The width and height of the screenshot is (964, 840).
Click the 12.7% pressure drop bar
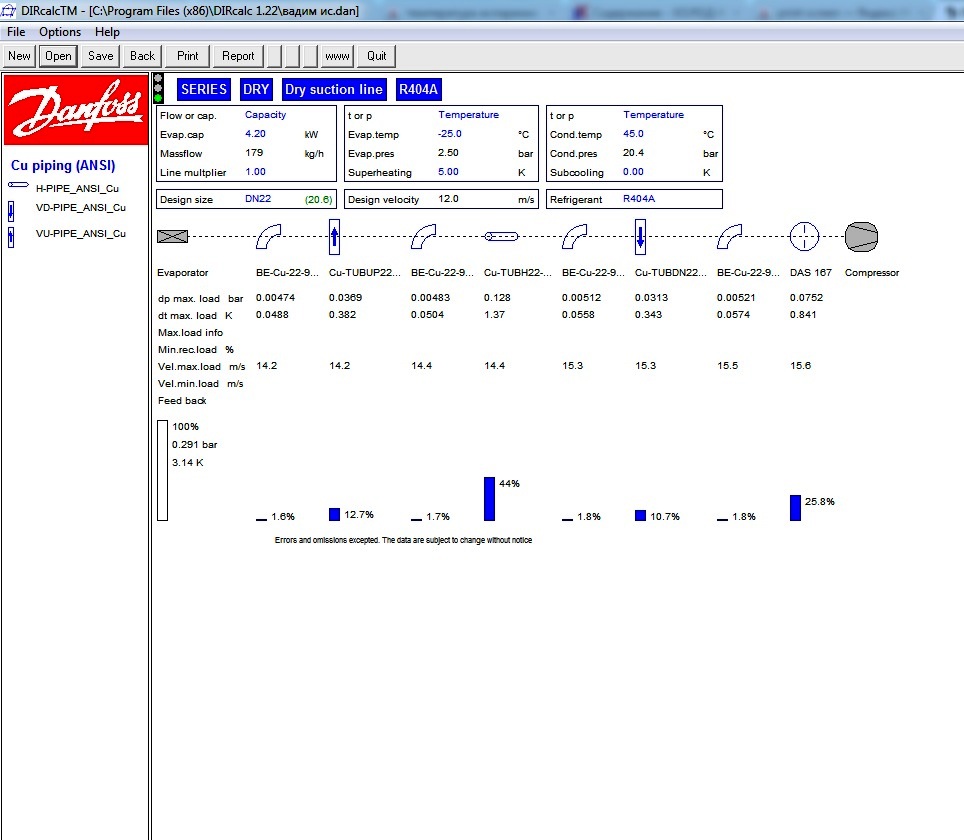pos(334,514)
